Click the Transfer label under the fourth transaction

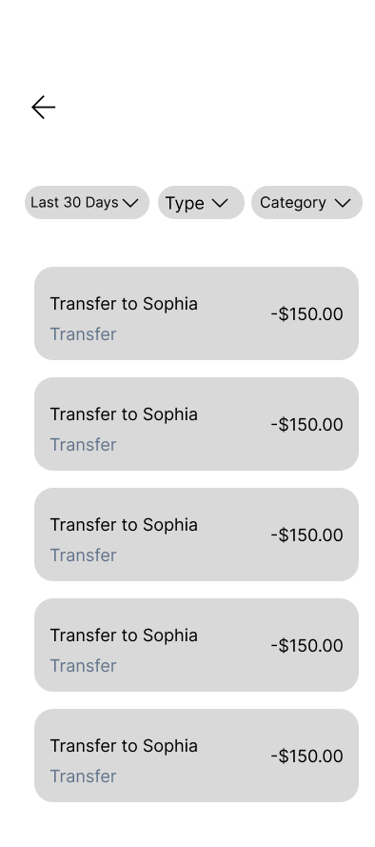pos(83,666)
